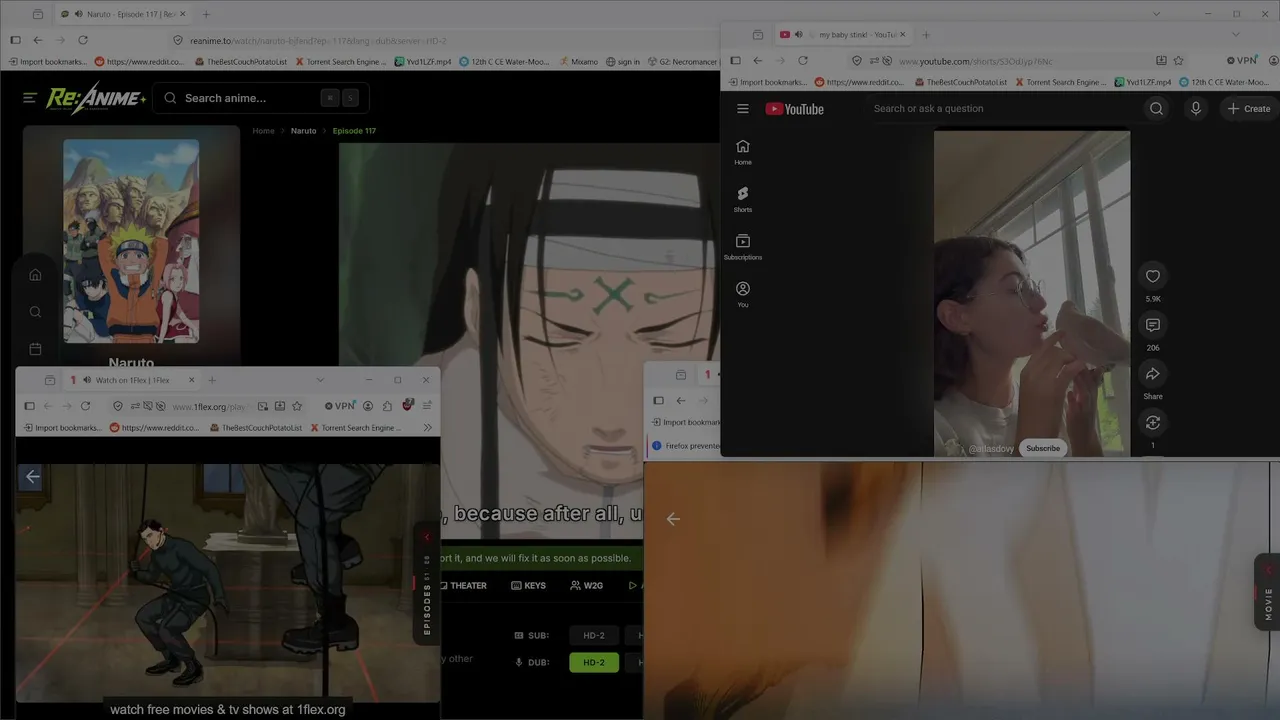The image size is (1280, 720).
Task: Open the Naruto poster thumbnail
Action: [x=131, y=241]
